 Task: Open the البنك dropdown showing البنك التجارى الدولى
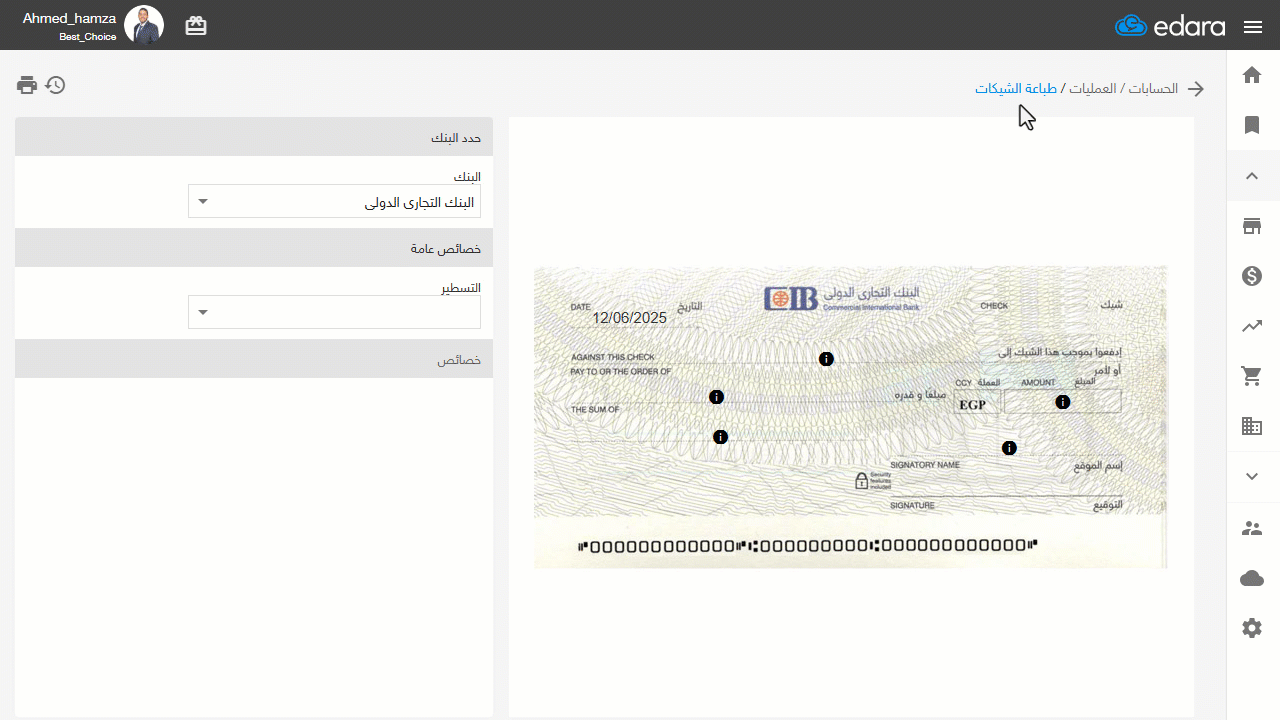pyautogui.click(x=334, y=201)
